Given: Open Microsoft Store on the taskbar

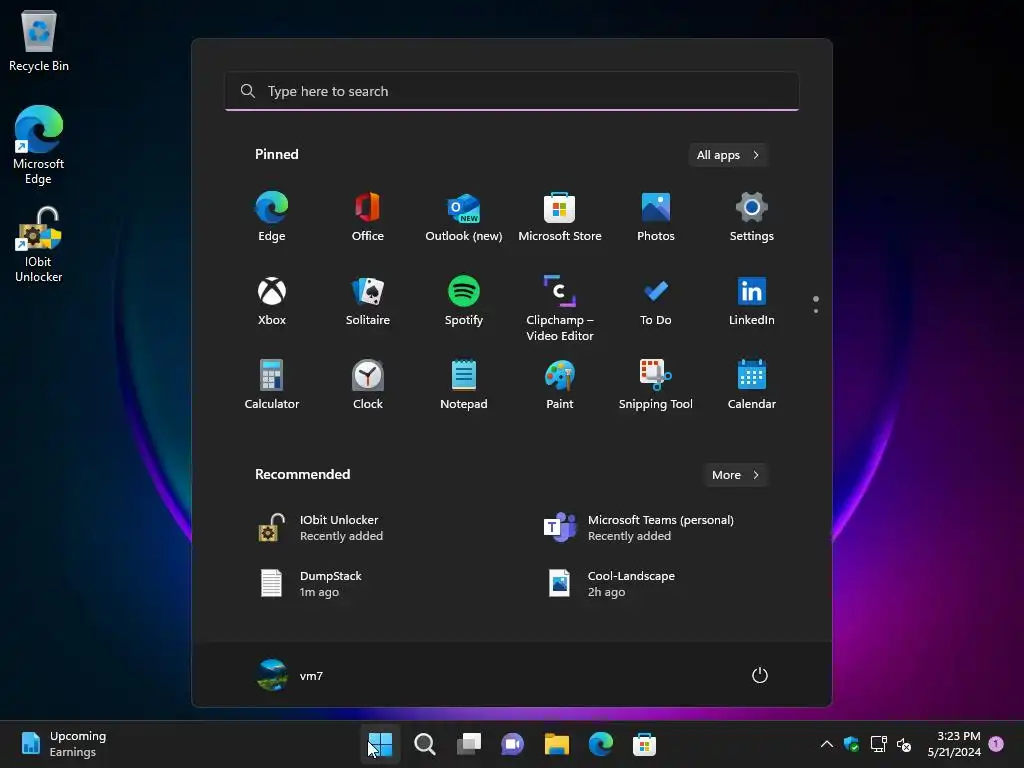Looking at the screenshot, I should pos(645,744).
